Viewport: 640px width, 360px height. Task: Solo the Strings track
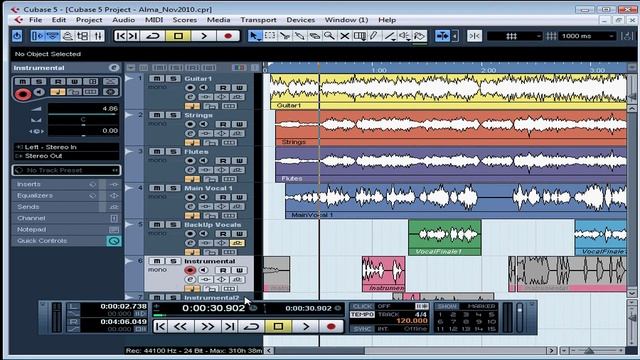pyautogui.click(x=173, y=115)
